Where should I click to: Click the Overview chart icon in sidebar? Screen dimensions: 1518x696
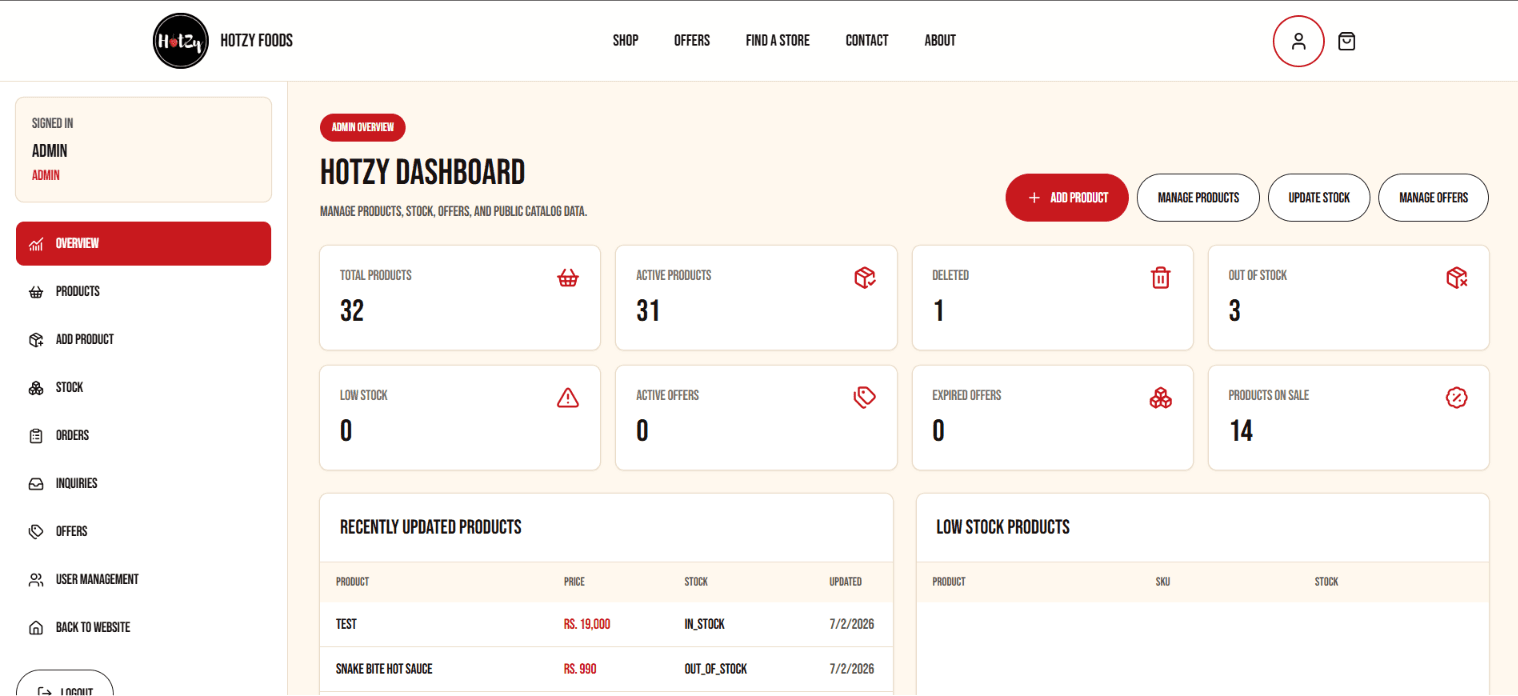[36, 244]
